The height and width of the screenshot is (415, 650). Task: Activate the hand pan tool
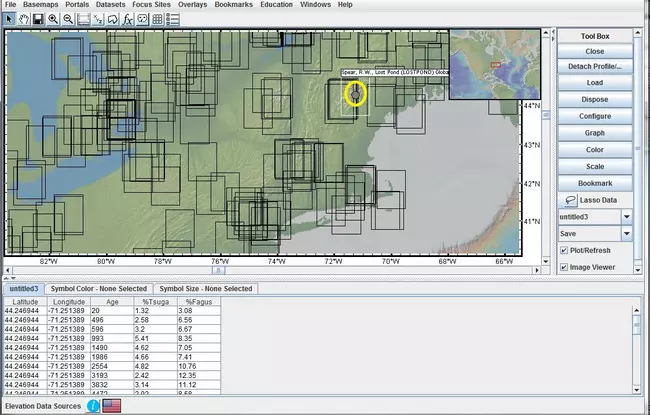click(23, 19)
